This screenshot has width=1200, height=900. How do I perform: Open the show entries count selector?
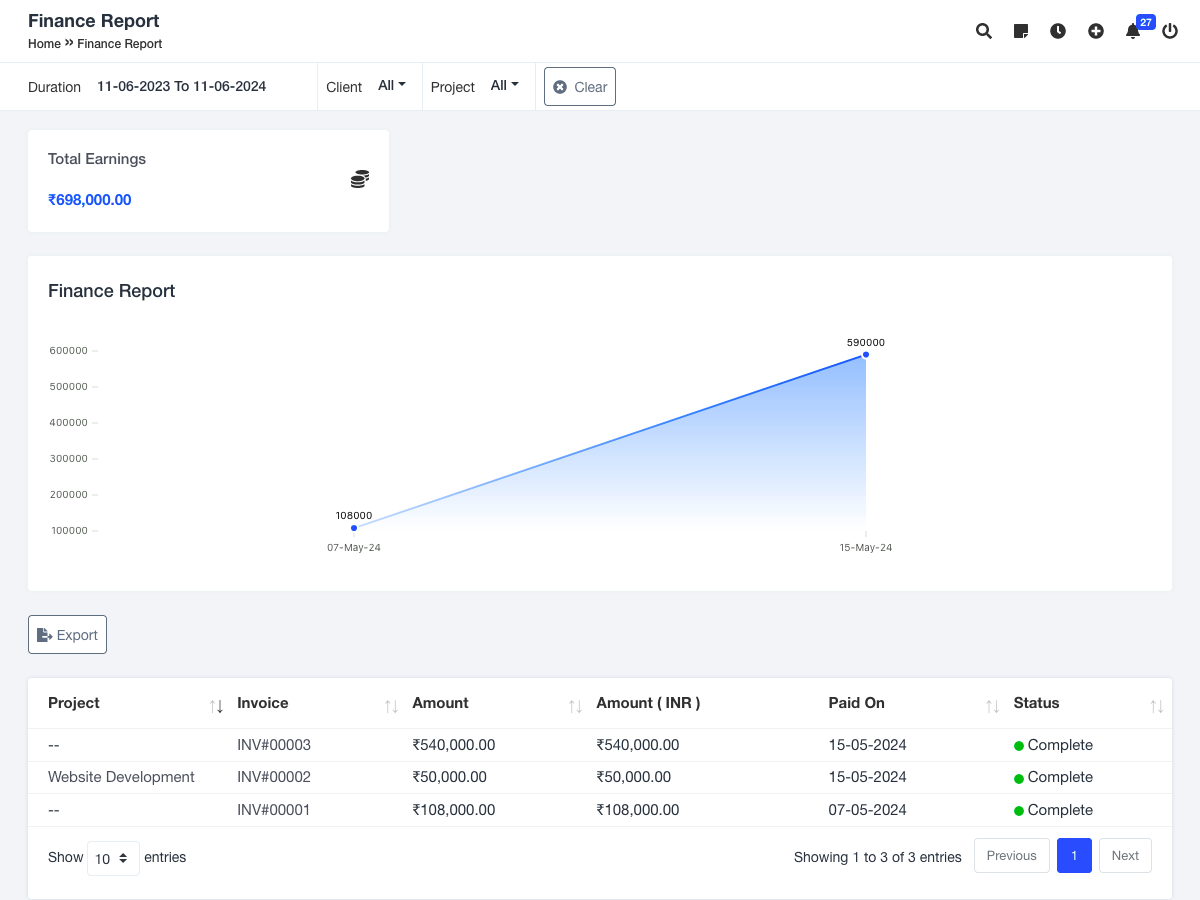pos(113,858)
